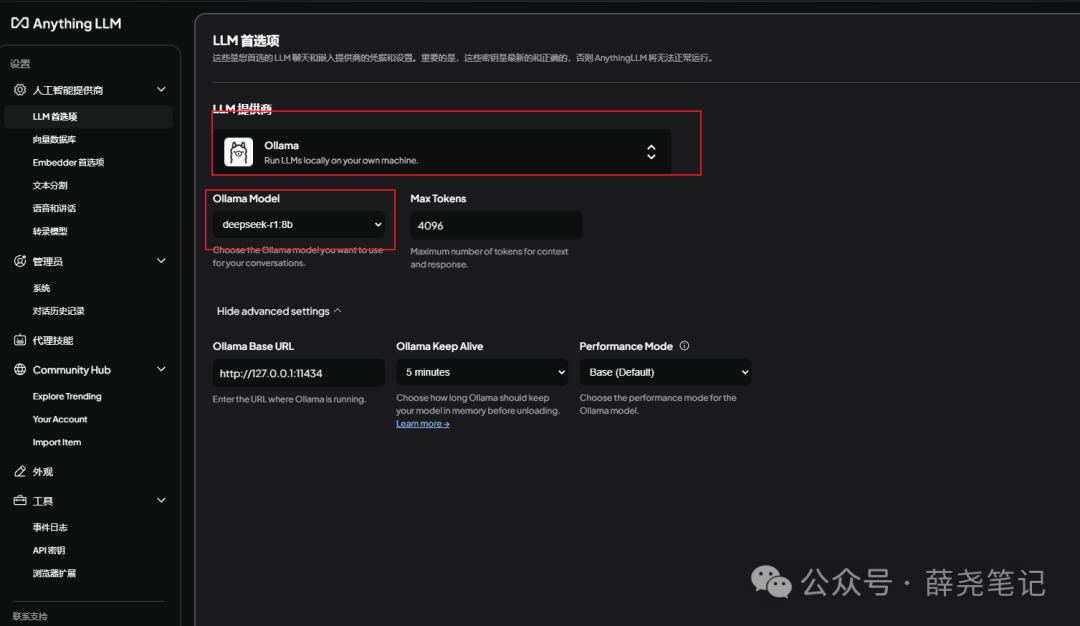Click the Ollama llama logo icon
This screenshot has width=1080, height=626.
238,152
